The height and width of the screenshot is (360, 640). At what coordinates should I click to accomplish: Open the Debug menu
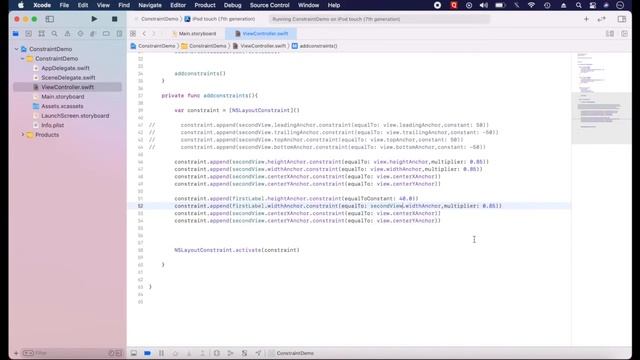tap(233, 5)
